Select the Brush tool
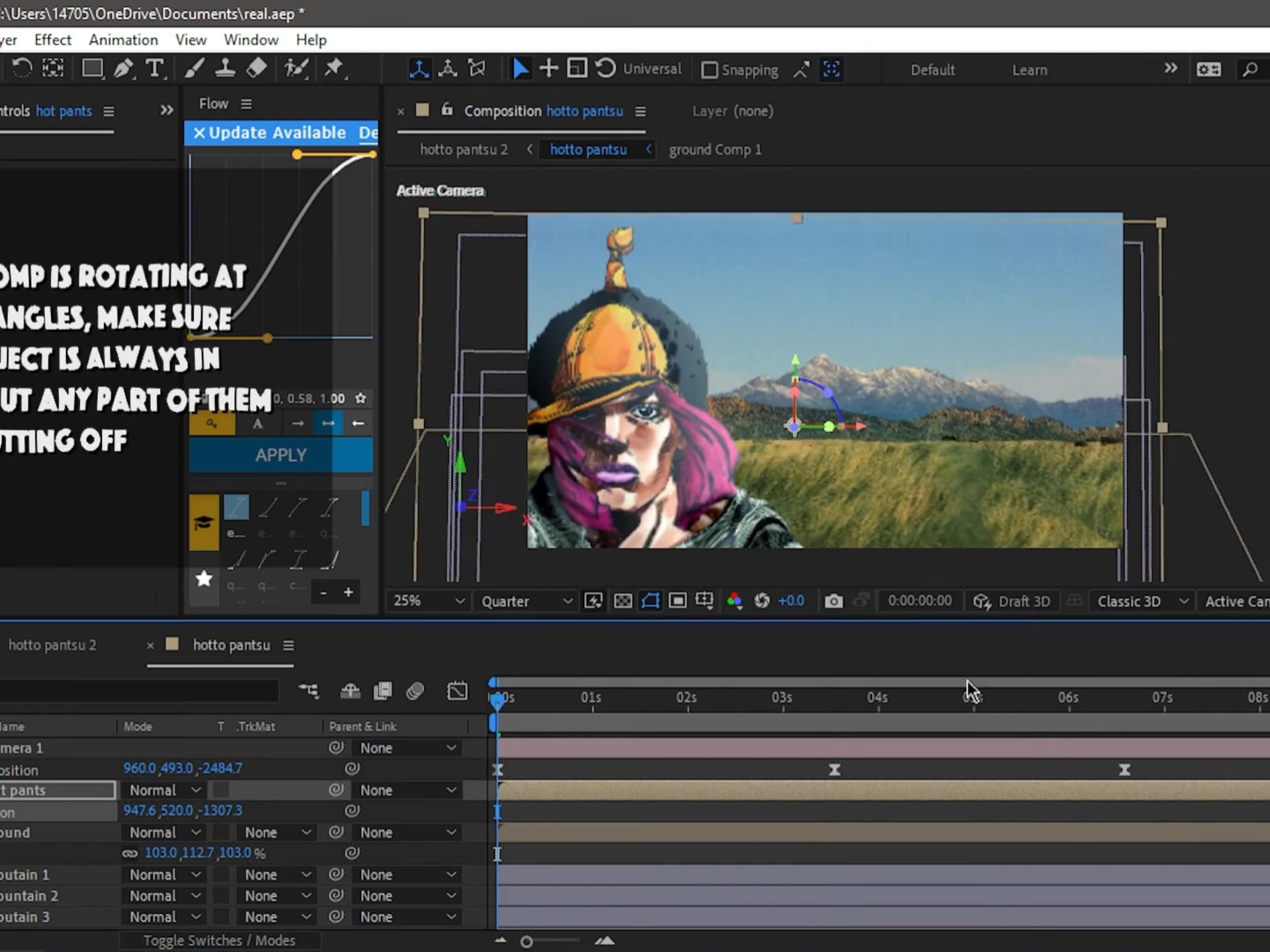 coord(194,68)
